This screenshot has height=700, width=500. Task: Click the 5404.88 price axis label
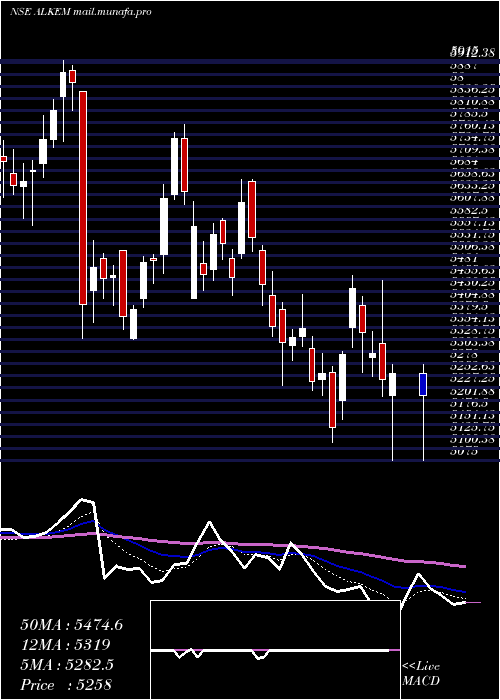(471, 295)
